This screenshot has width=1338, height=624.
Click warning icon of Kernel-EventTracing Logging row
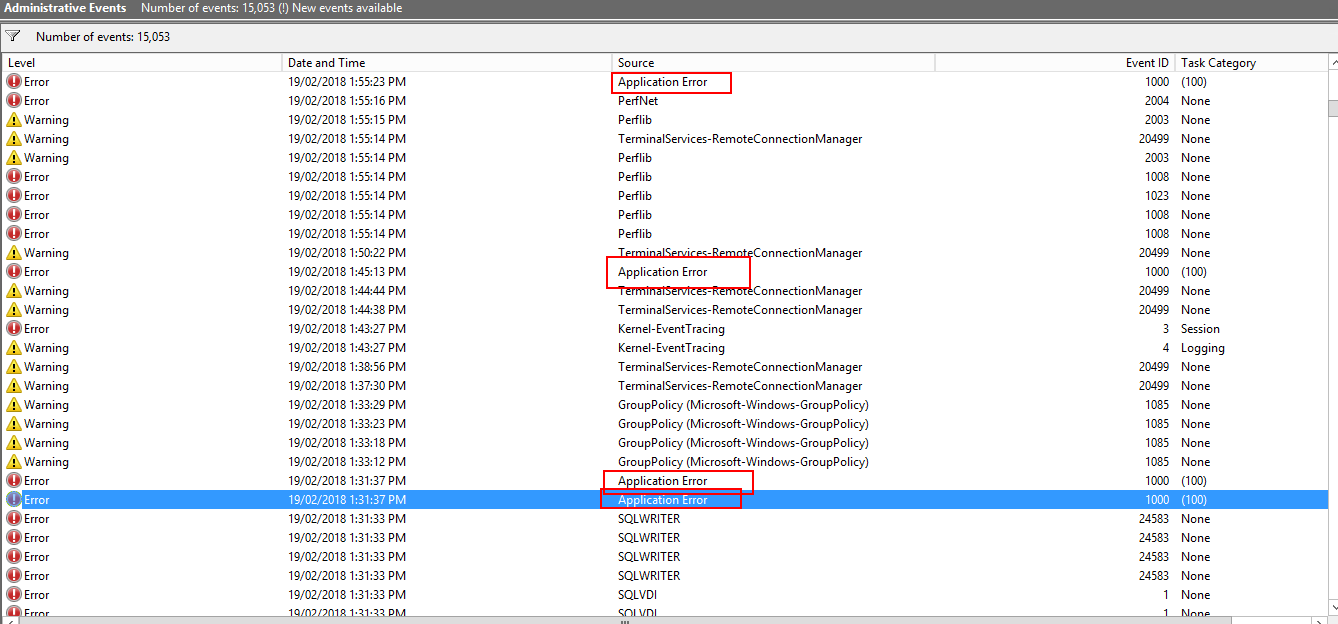[14, 348]
